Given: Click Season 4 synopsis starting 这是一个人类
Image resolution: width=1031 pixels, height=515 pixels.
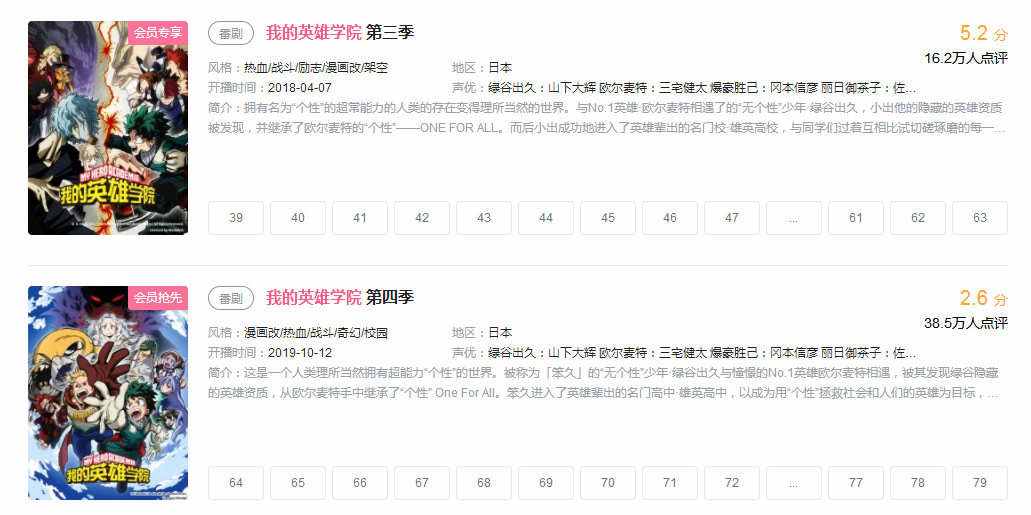Looking at the screenshot, I should (x=604, y=383).
